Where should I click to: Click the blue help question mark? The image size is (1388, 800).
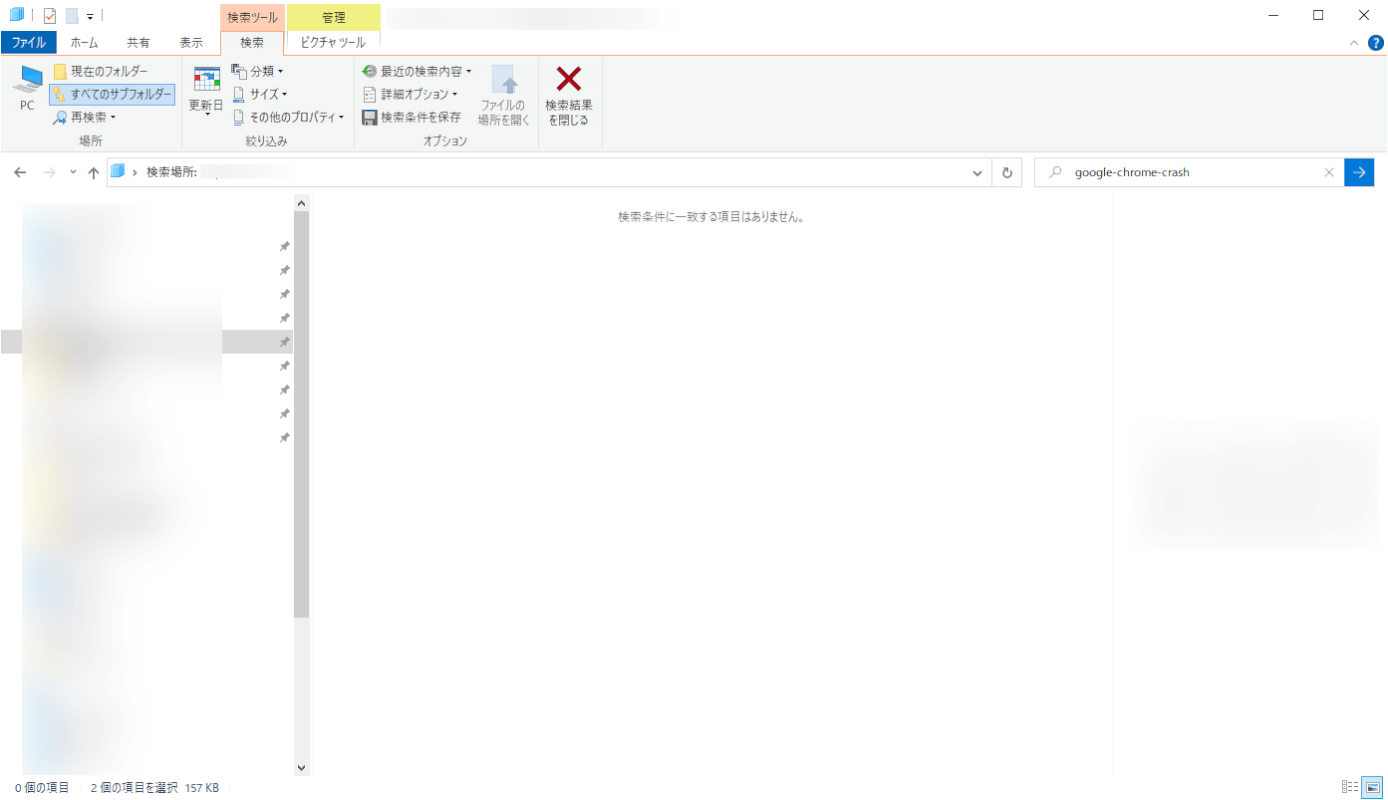[x=1375, y=42]
